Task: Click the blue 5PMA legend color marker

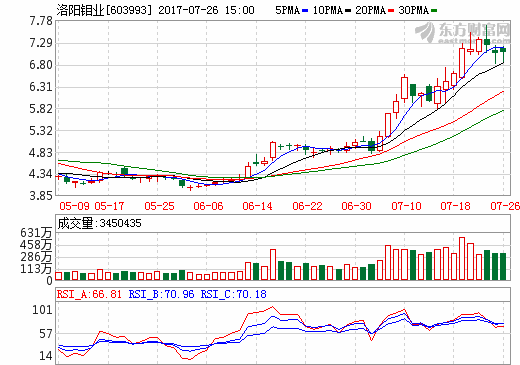Action: (x=305, y=11)
